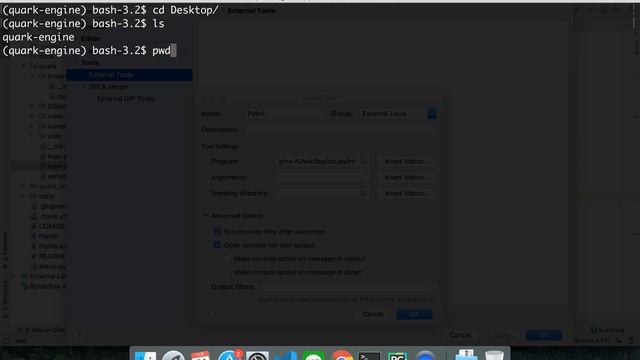
Task: Open Terminal icon in the Dock
Action: click(x=370, y=356)
